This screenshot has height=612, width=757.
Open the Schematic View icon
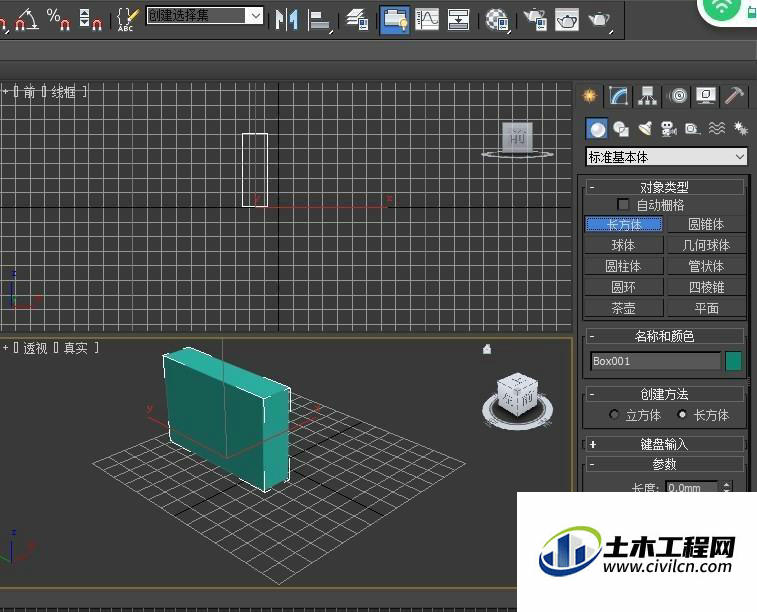[458, 20]
